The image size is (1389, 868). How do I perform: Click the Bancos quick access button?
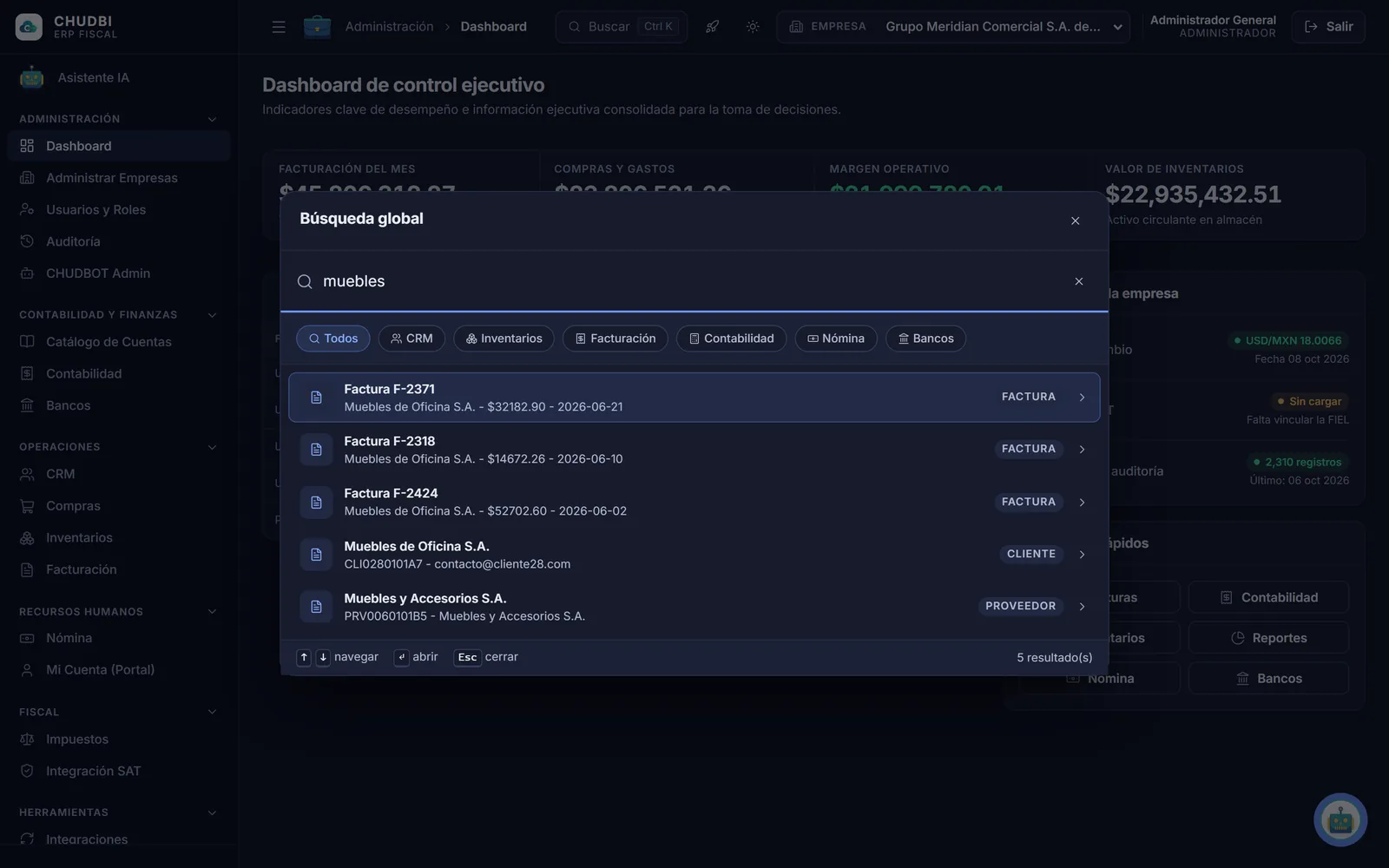[1268, 679]
